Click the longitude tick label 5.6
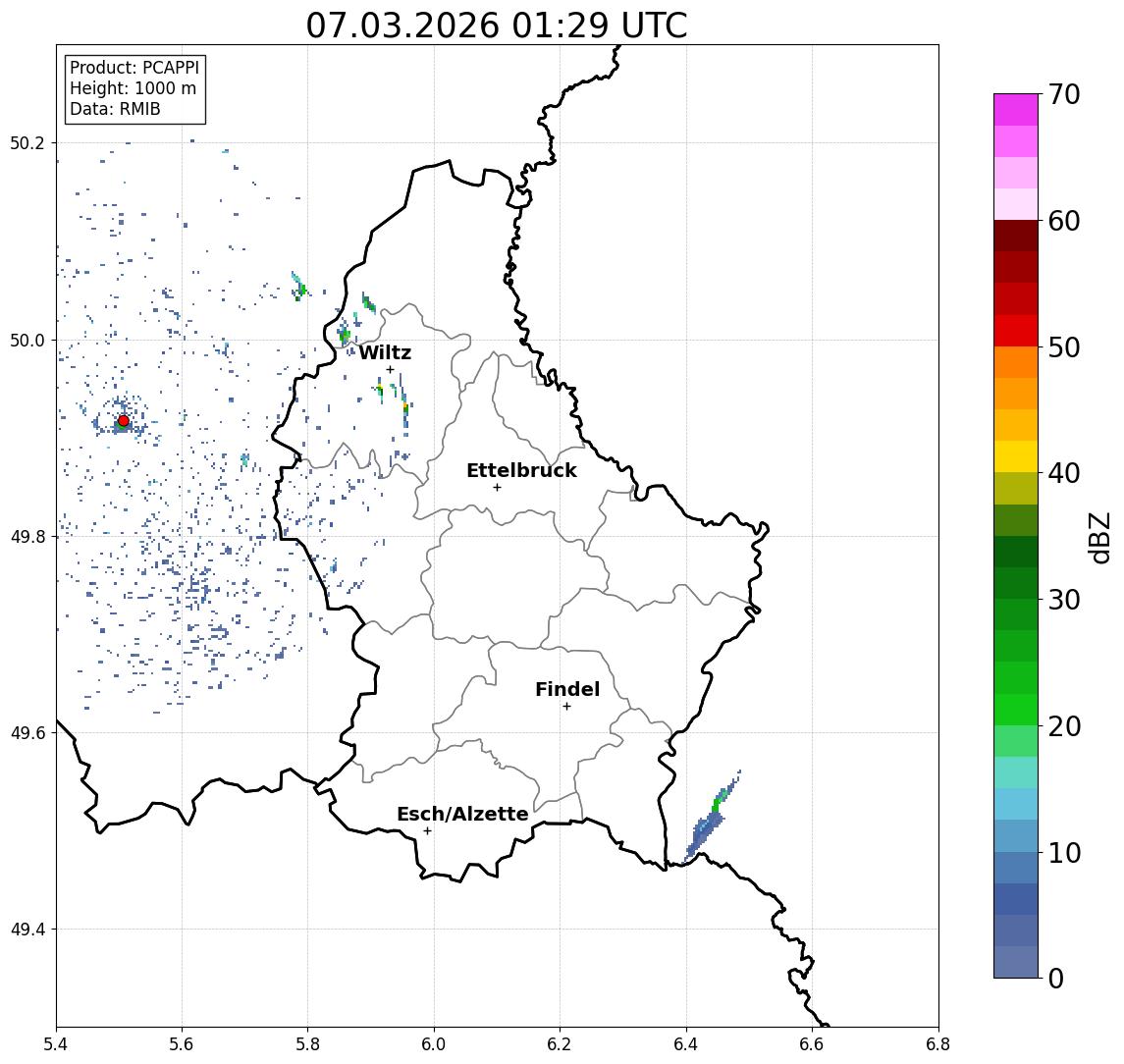Viewport: 1124px width, 1064px height. (182, 1044)
